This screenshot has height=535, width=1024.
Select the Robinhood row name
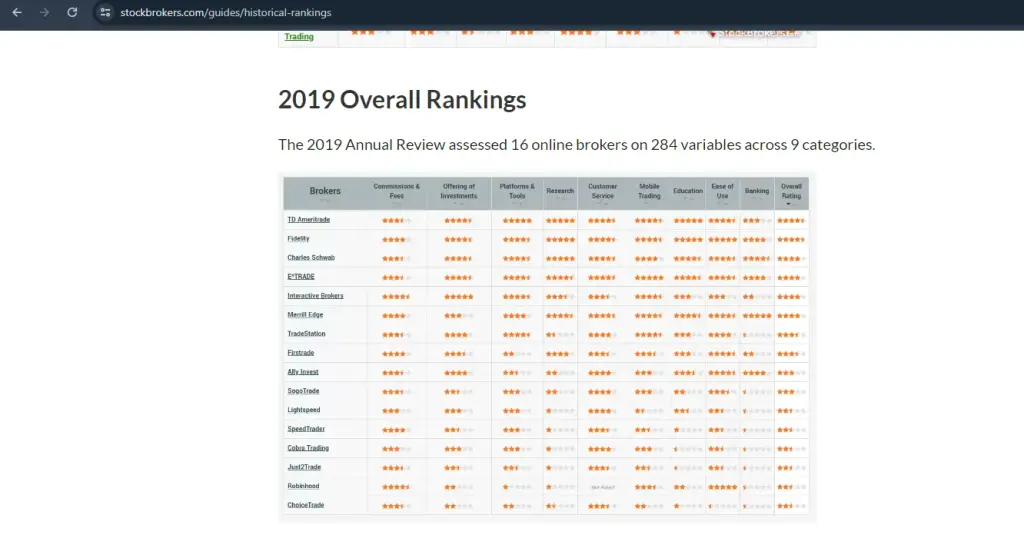pos(303,486)
